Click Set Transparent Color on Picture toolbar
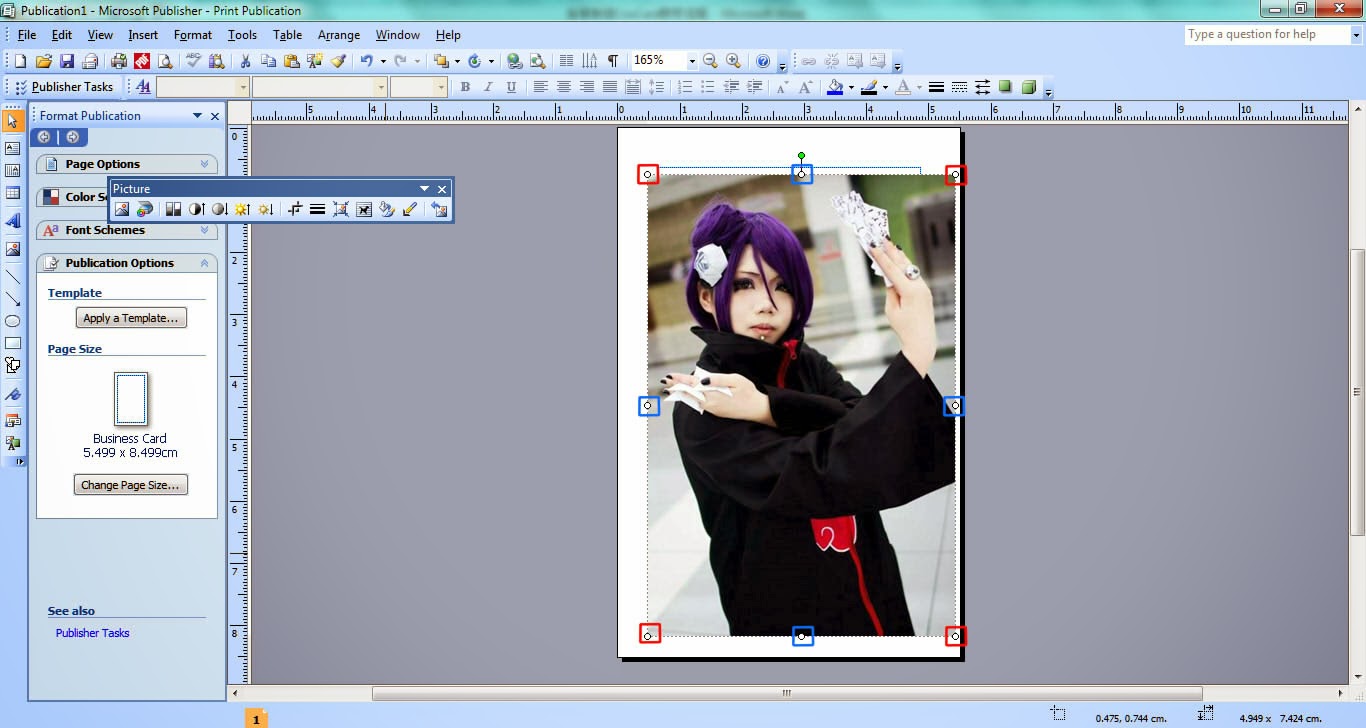 click(x=409, y=209)
